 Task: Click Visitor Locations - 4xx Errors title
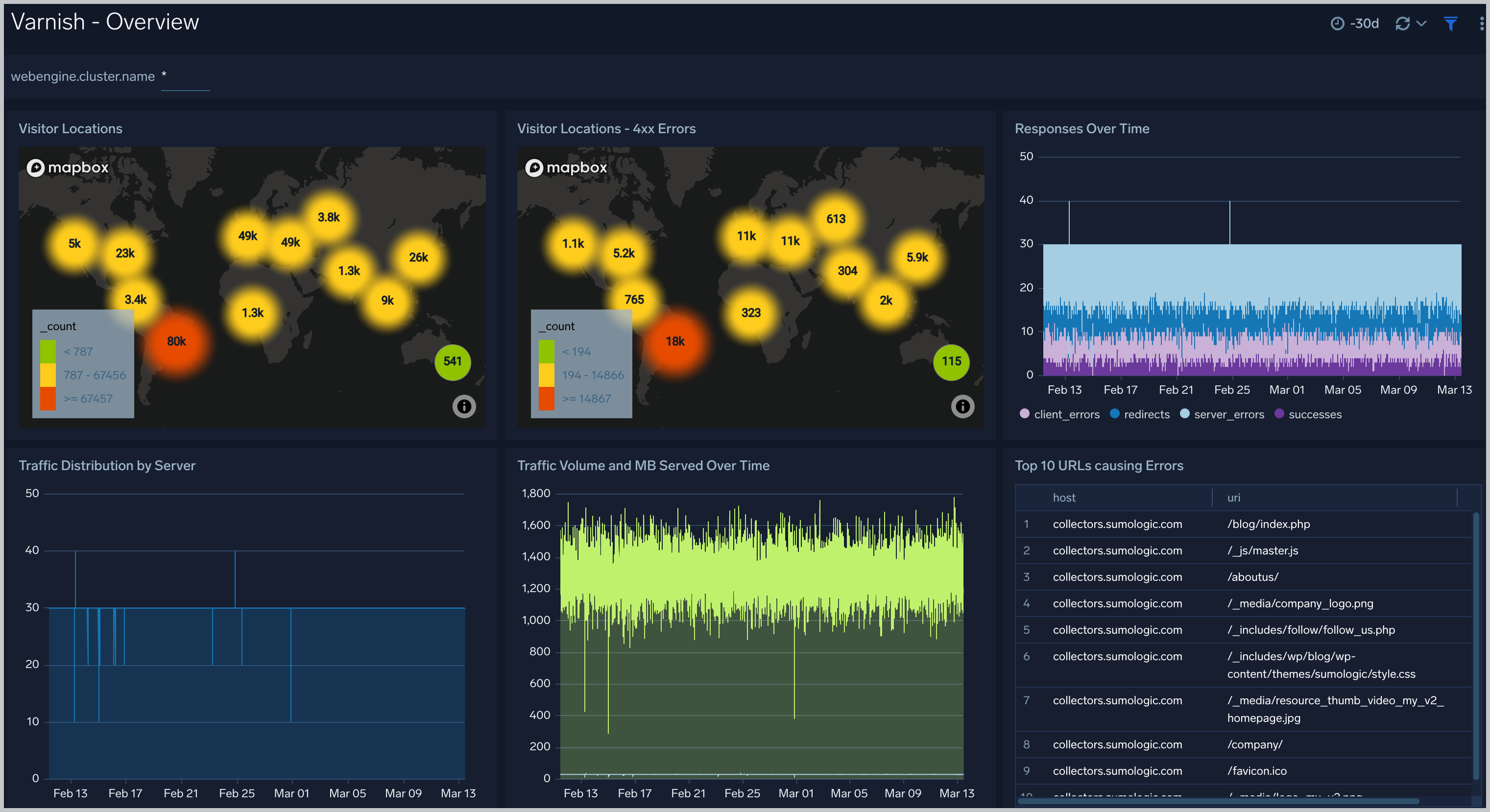pos(606,129)
